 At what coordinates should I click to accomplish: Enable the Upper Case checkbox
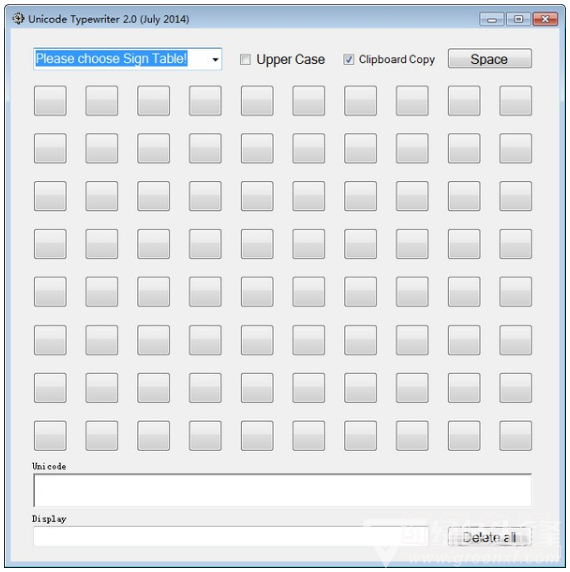point(245,59)
